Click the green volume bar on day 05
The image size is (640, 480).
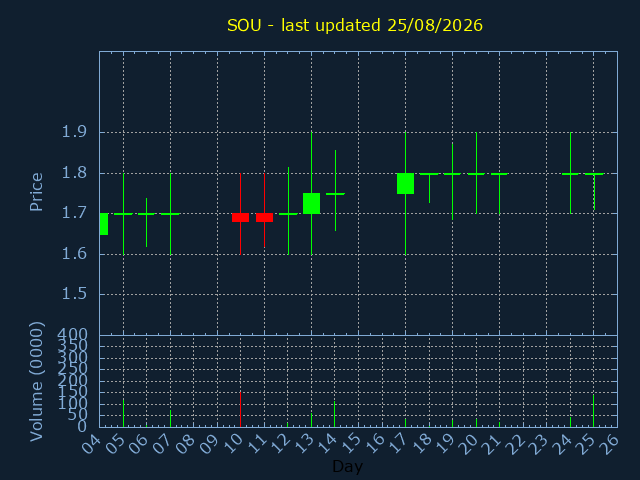pyautogui.click(x=123, y=413)
